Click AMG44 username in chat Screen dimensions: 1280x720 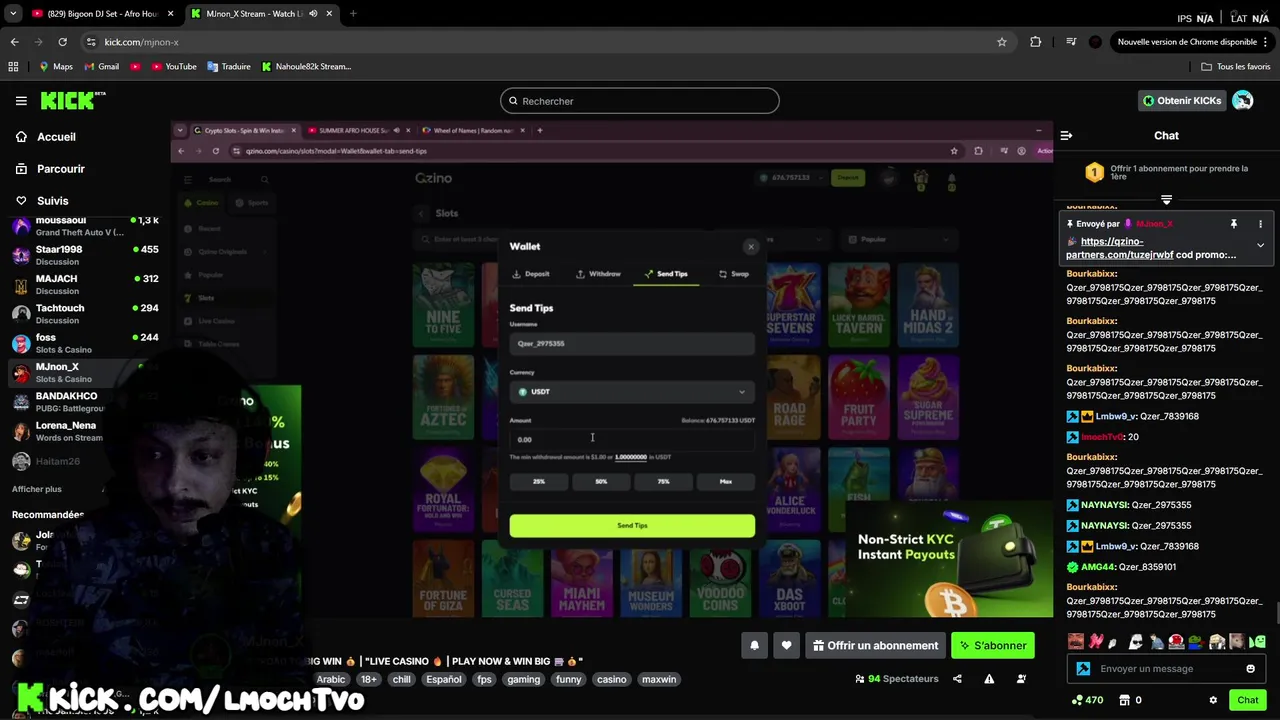point(1097,567)
